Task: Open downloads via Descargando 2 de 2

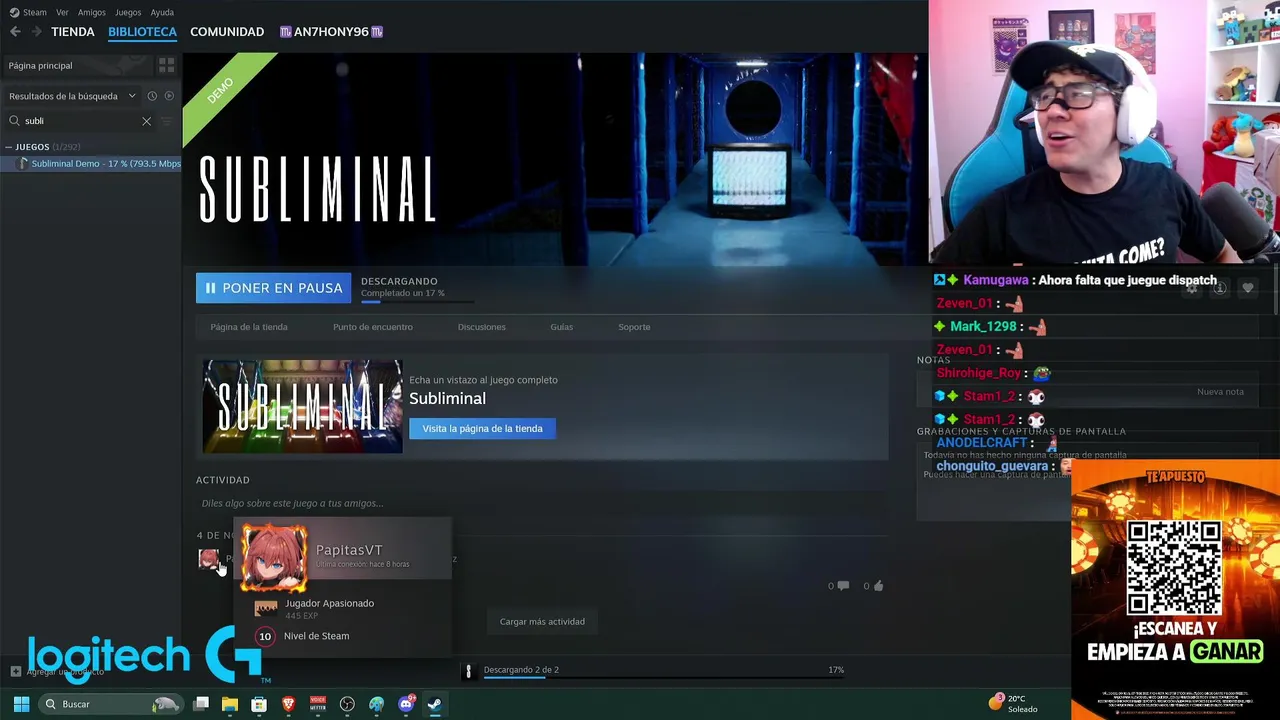Action: coord(521,670)
